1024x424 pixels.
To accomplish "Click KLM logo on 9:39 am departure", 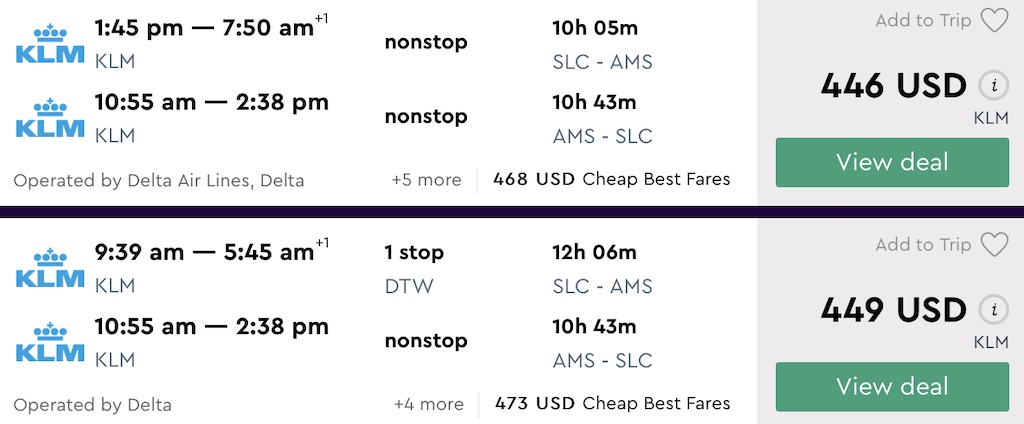I will [50, 267].
